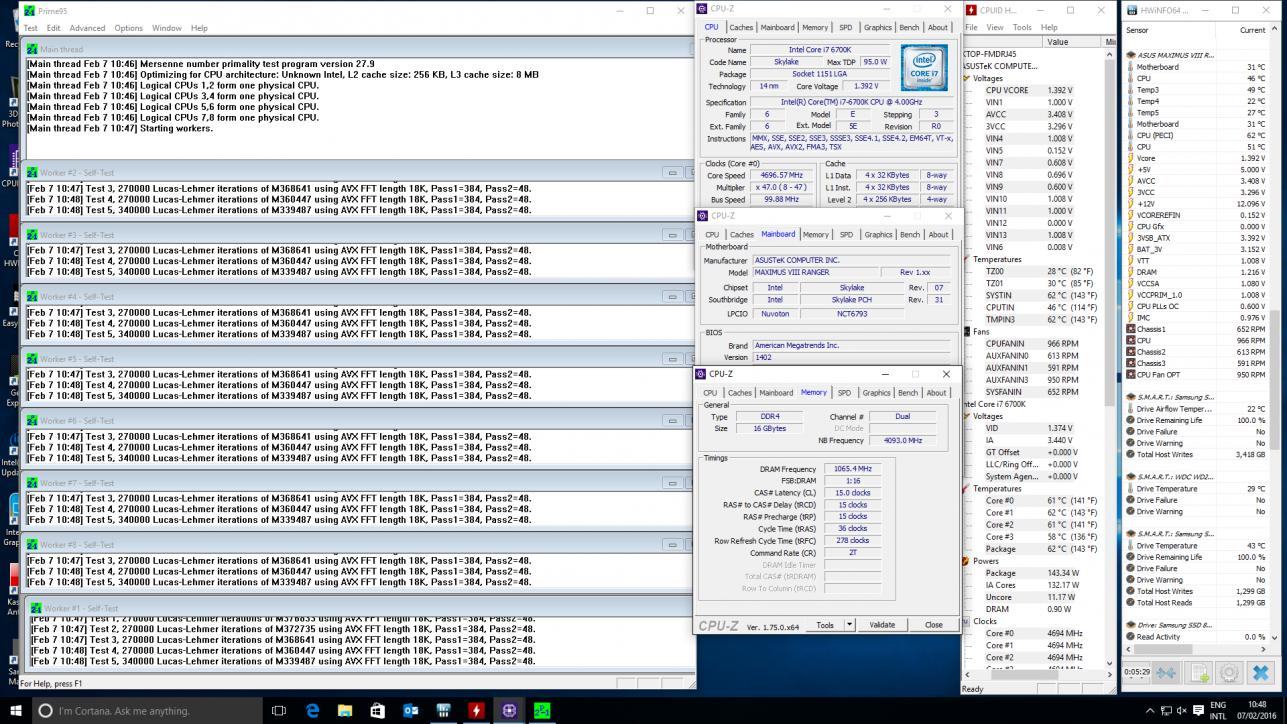1287x724 pixels.
Task: Click the NB Frequency value 4093.0 MHz
Action: point(903,440)
